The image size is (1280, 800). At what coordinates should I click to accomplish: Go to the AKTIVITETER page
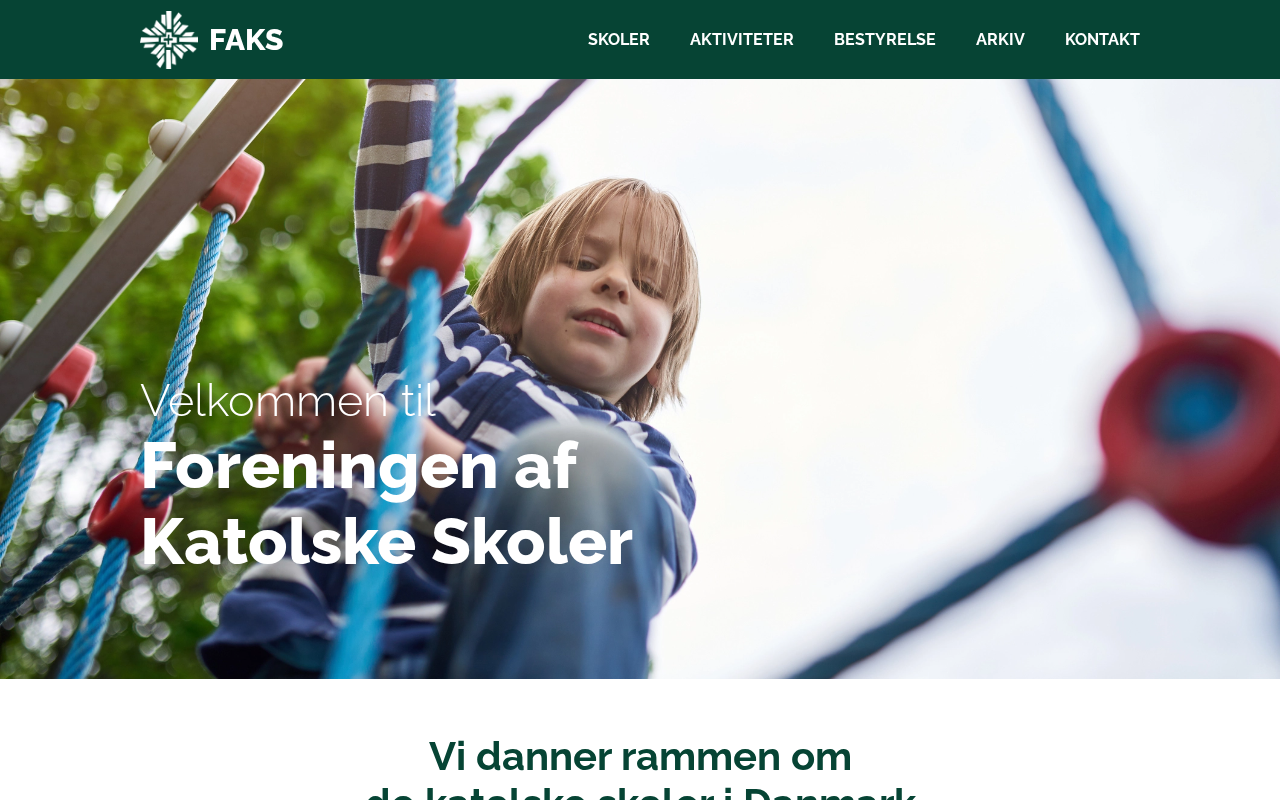pyautogui.click(x=742, y=40)
